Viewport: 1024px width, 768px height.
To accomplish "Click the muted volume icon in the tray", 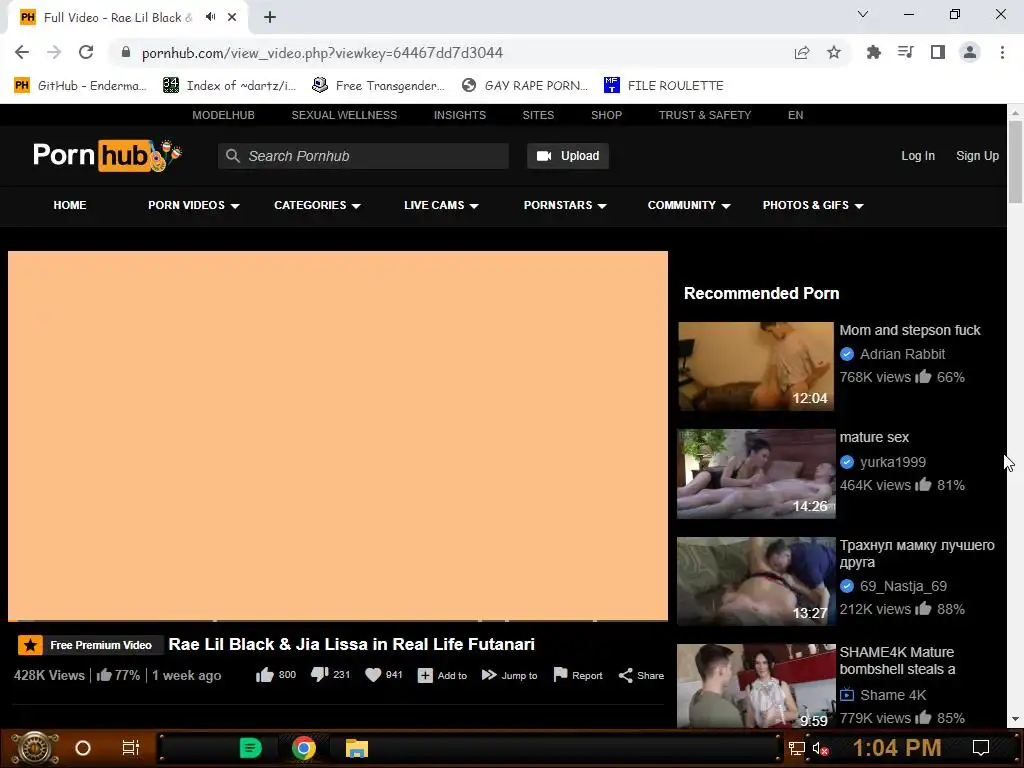I will coord(820,748).
